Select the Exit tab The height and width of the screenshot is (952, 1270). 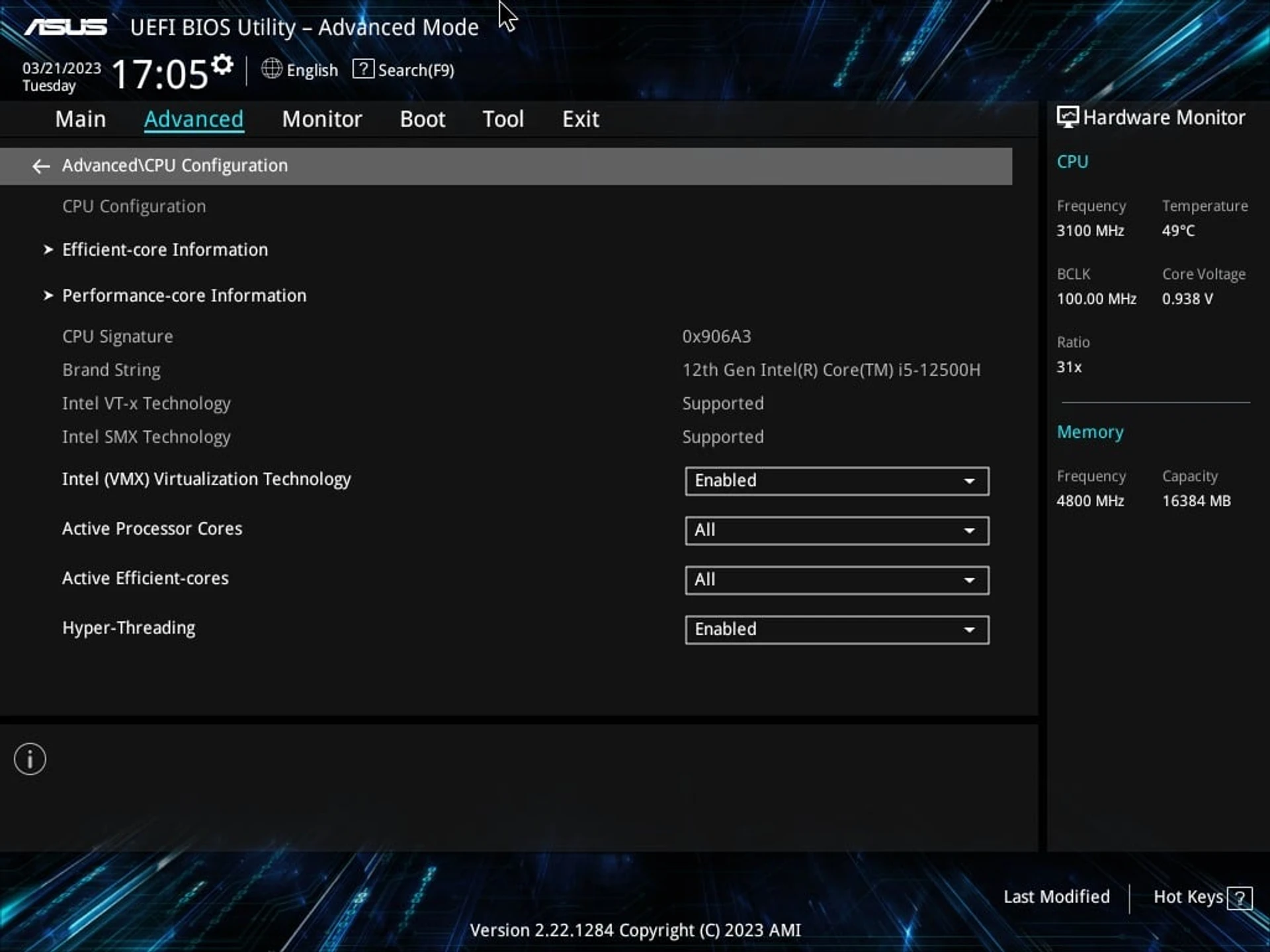click(581, 119)
